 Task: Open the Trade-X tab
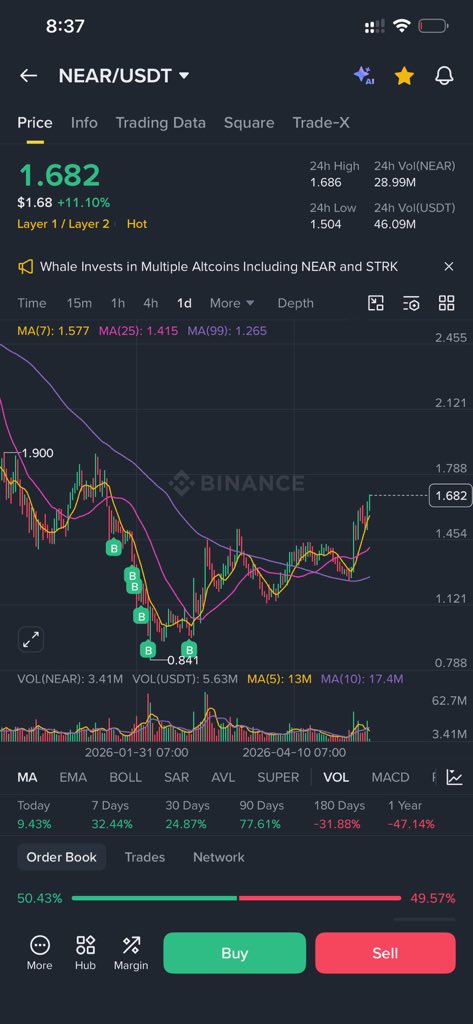click(x=321, y=123)
